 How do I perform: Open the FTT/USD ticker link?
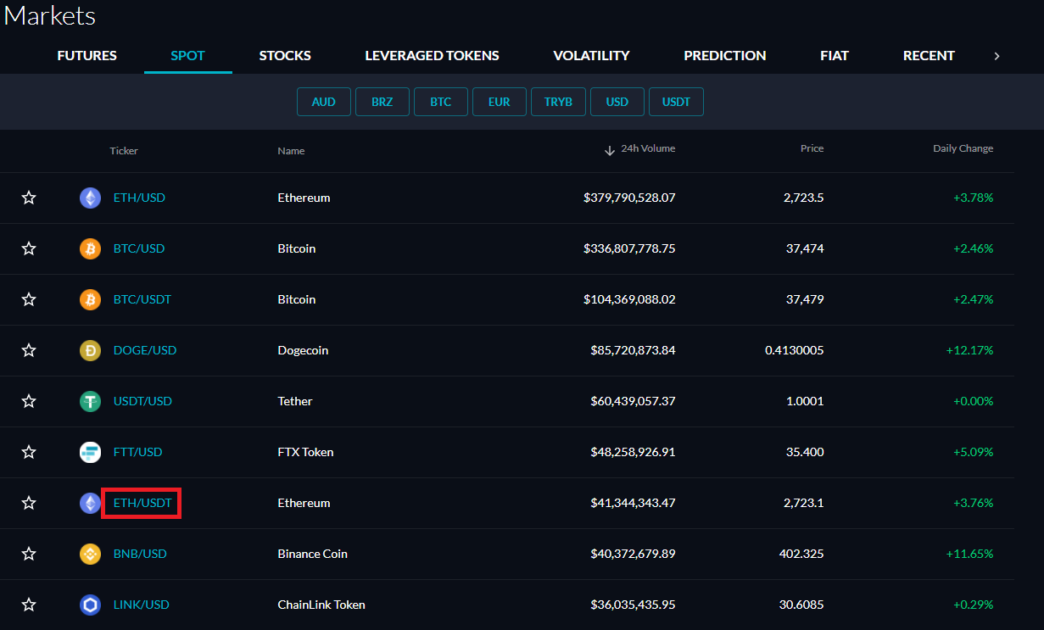click(138, 452)
